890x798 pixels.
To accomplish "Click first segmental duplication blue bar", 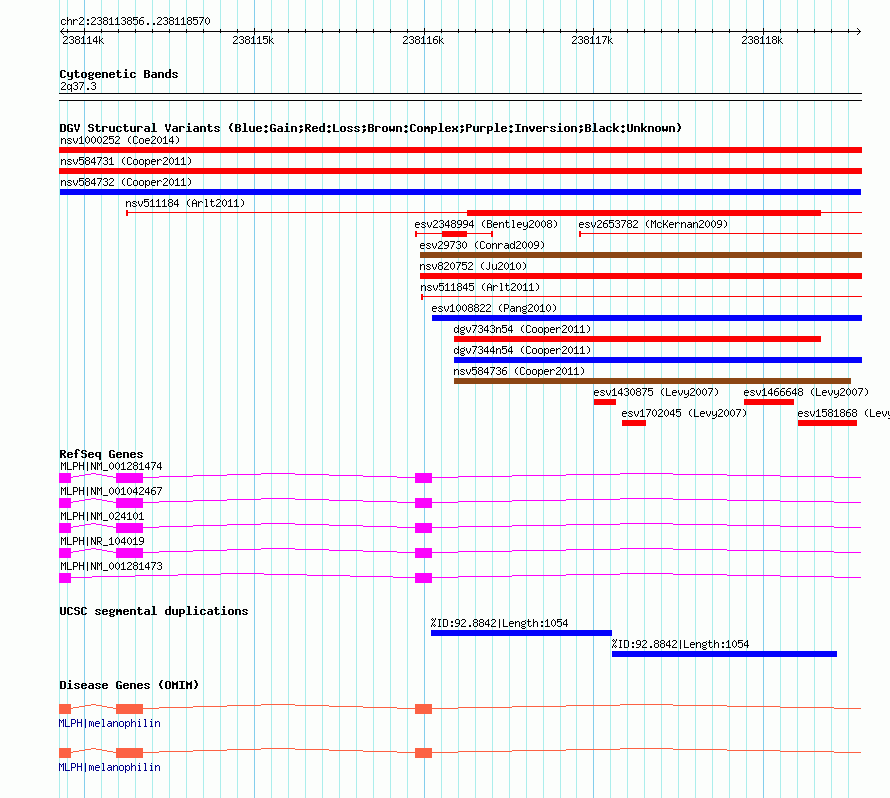I will (x=521, y=633).
